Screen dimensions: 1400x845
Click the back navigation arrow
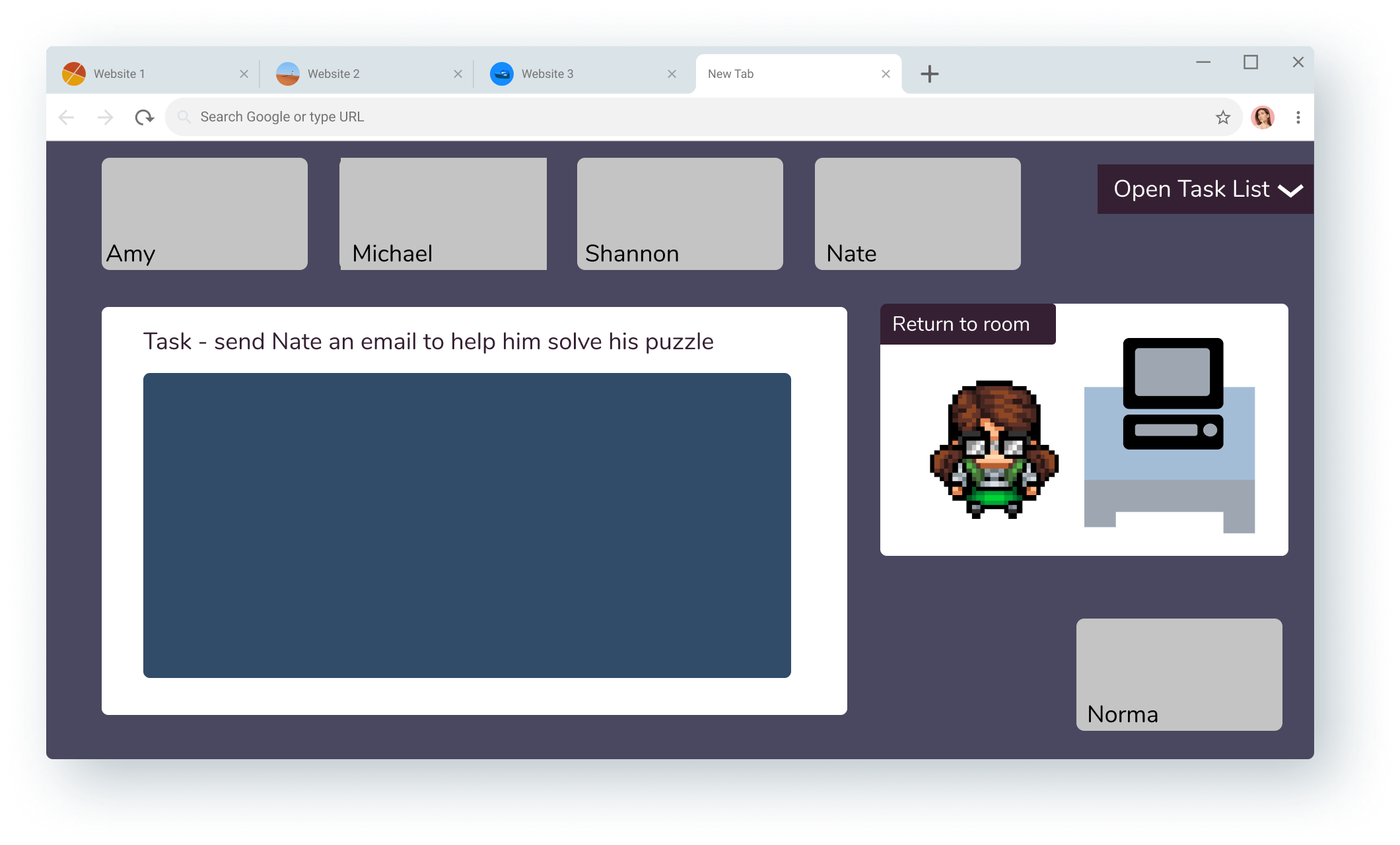click(x=67, y=118)
